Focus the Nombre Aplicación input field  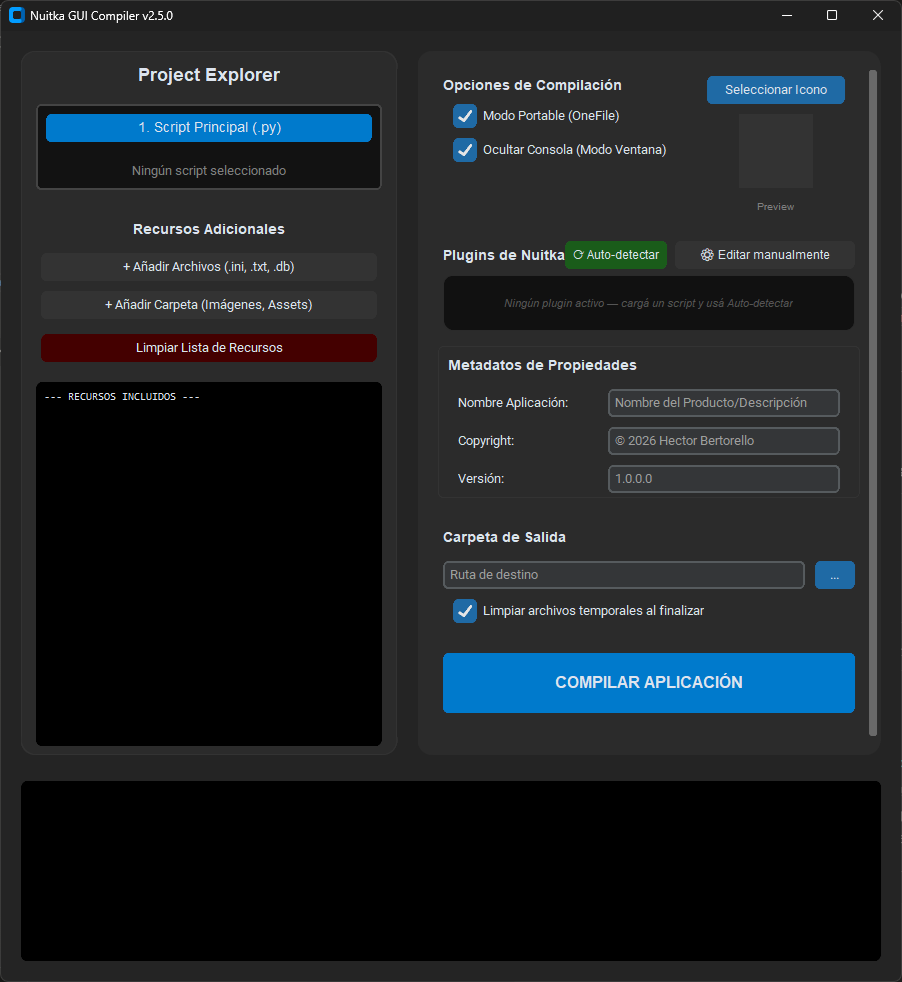pyautogui.click(x=723, y=403)
